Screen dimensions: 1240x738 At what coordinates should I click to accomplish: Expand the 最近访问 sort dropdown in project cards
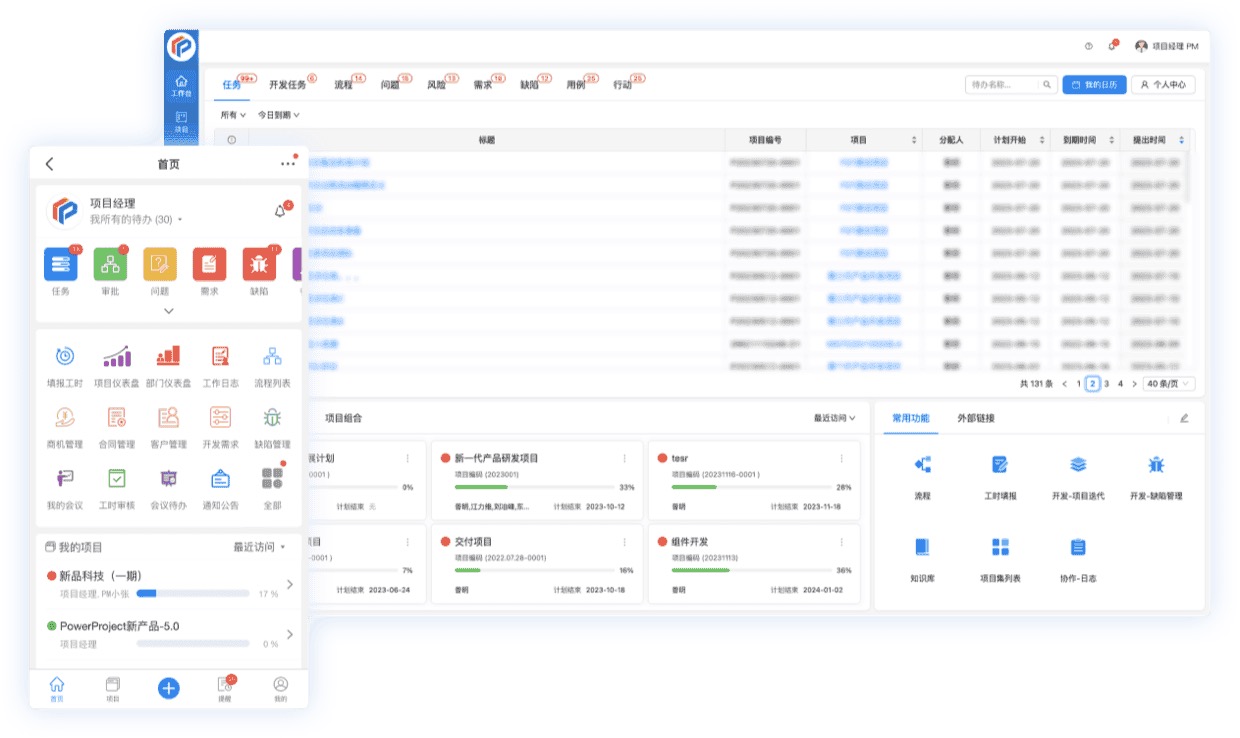click(834, 418)
